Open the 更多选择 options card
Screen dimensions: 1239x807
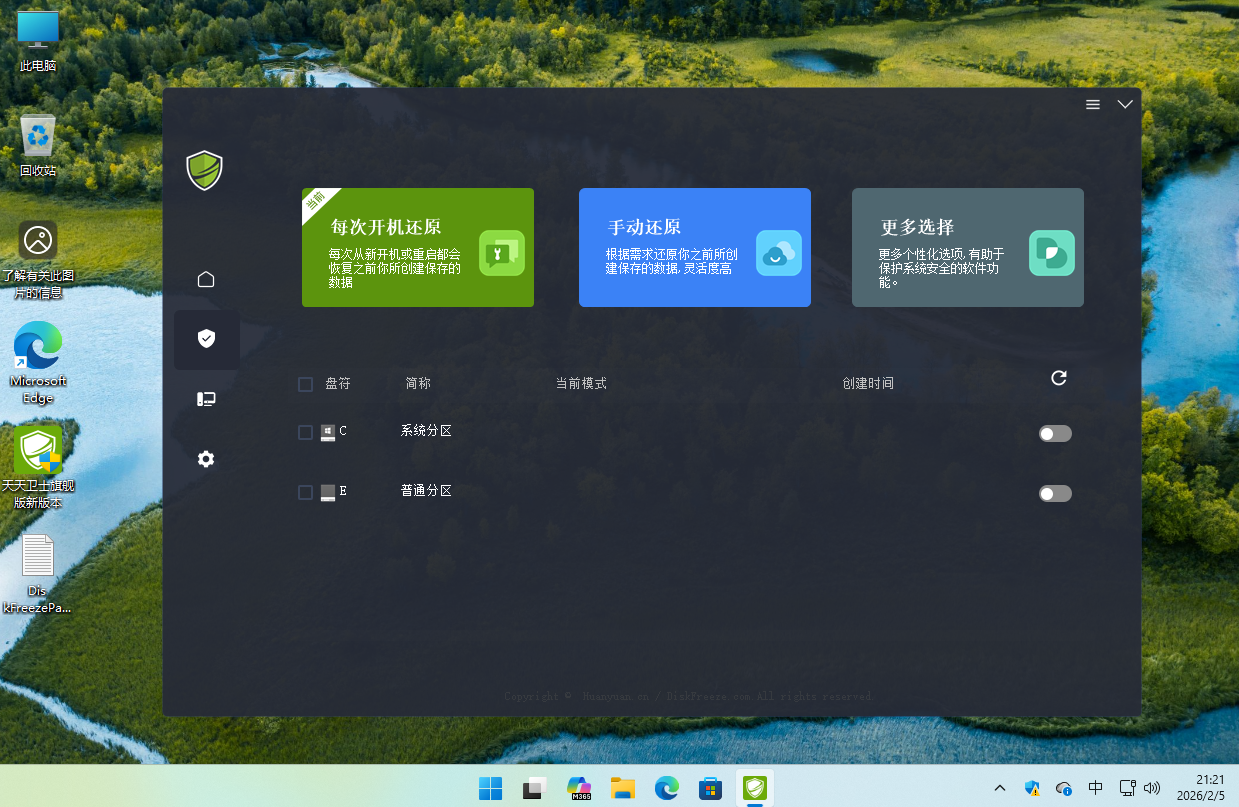tap(968, 248)
